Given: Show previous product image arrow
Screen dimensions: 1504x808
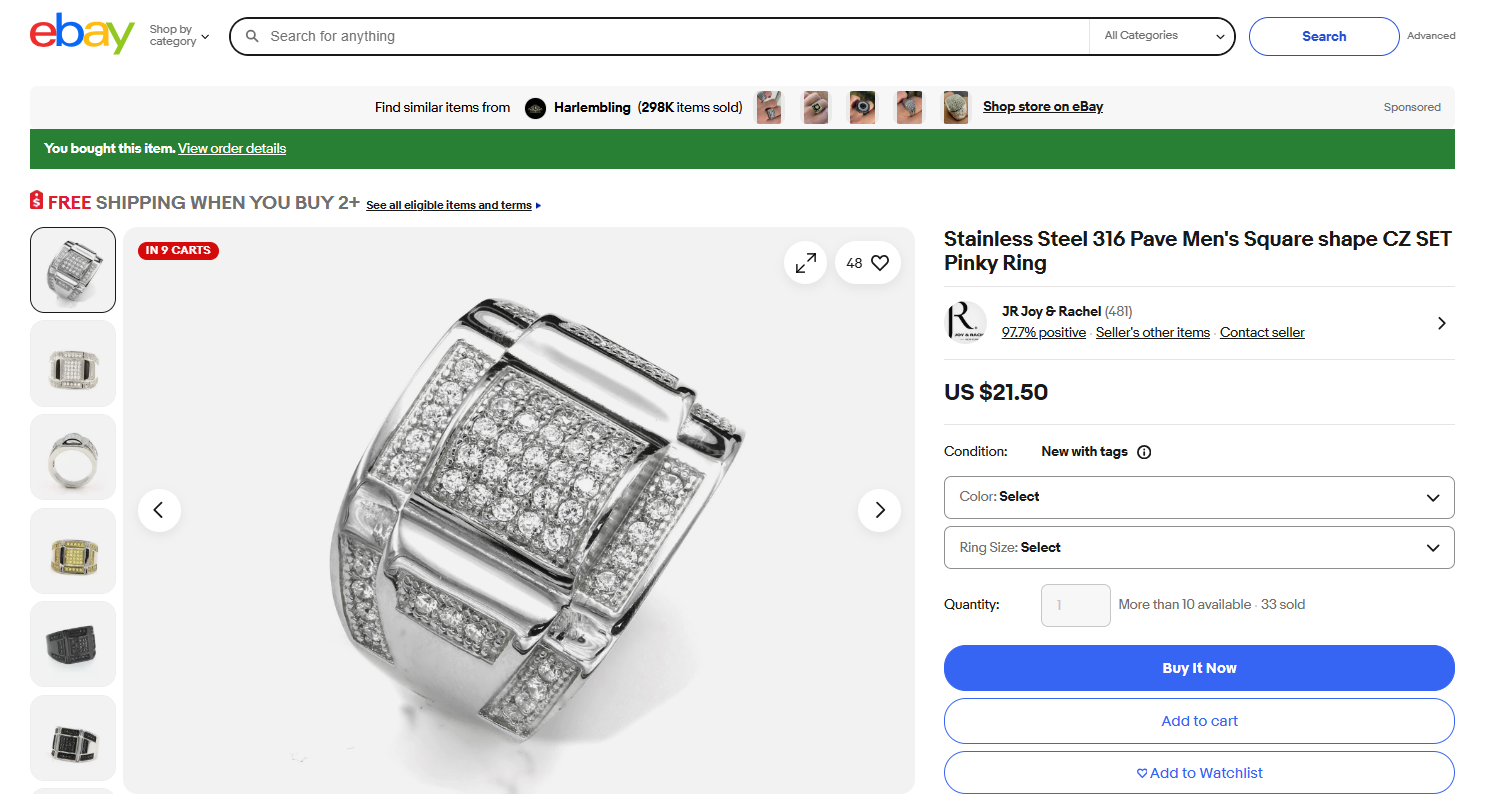Looking at the screenshot, I should tap(159, 510).
